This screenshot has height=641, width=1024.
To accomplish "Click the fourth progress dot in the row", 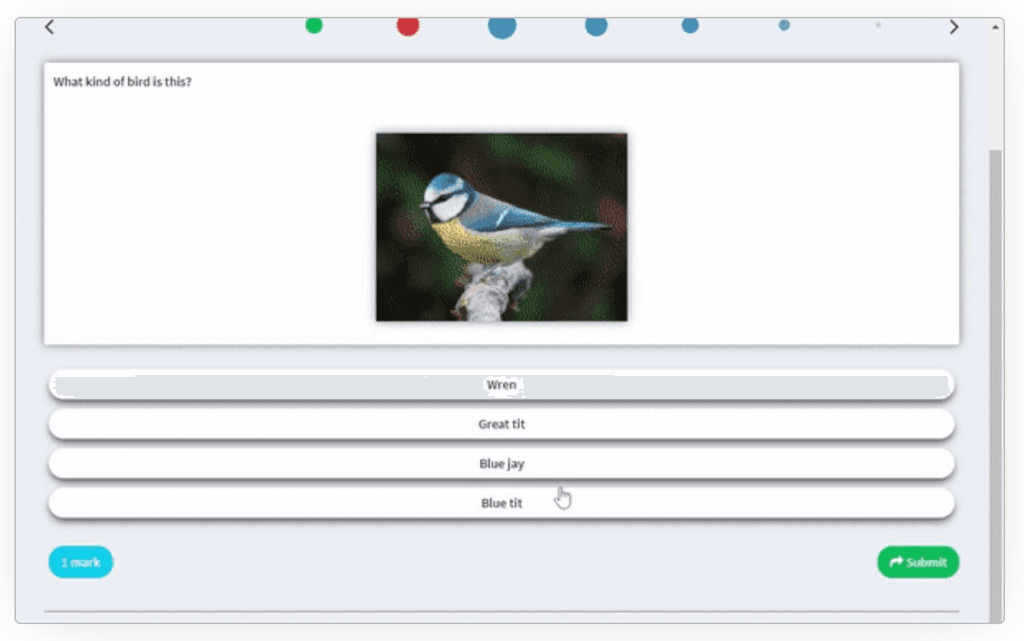I will pos(596,26).
